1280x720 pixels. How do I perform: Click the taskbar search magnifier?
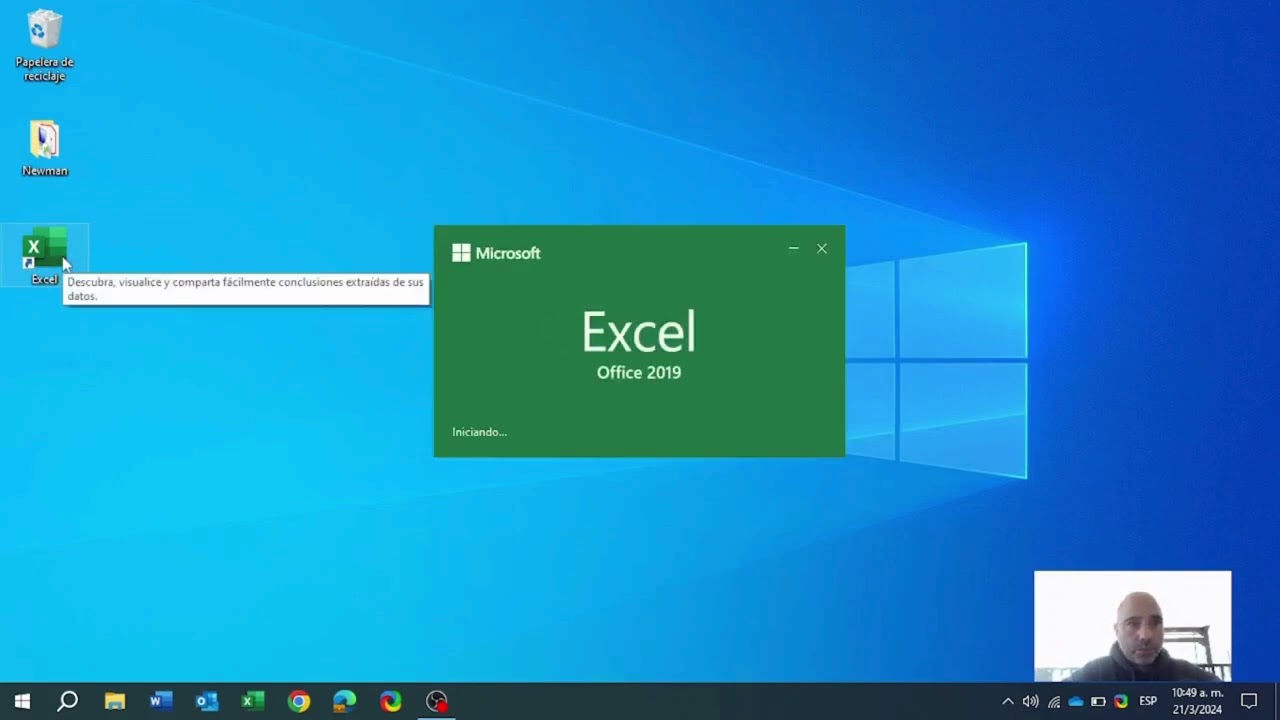(x=67, y=701)
